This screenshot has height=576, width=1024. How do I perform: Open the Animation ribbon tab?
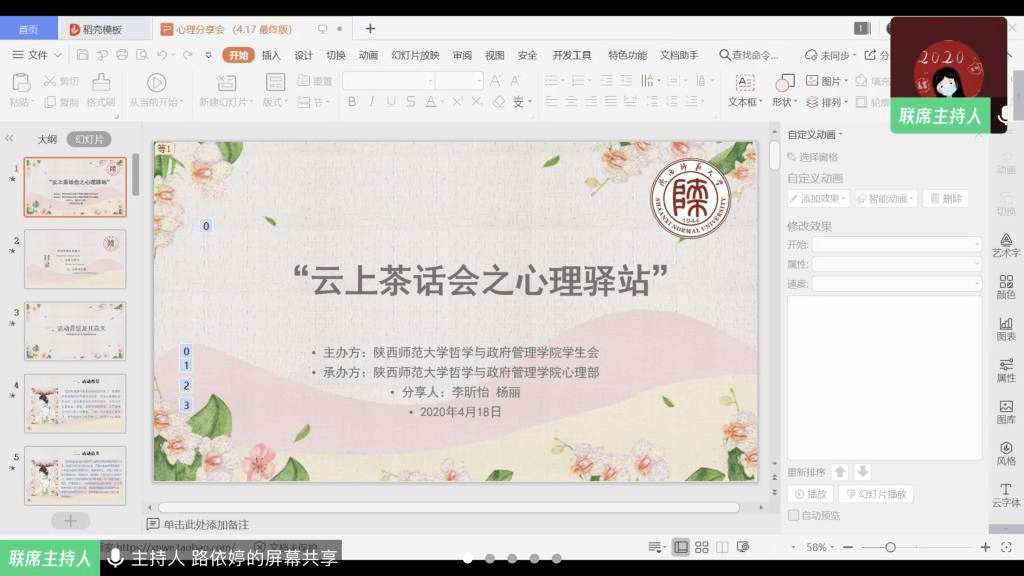click(x=368, y=56)
